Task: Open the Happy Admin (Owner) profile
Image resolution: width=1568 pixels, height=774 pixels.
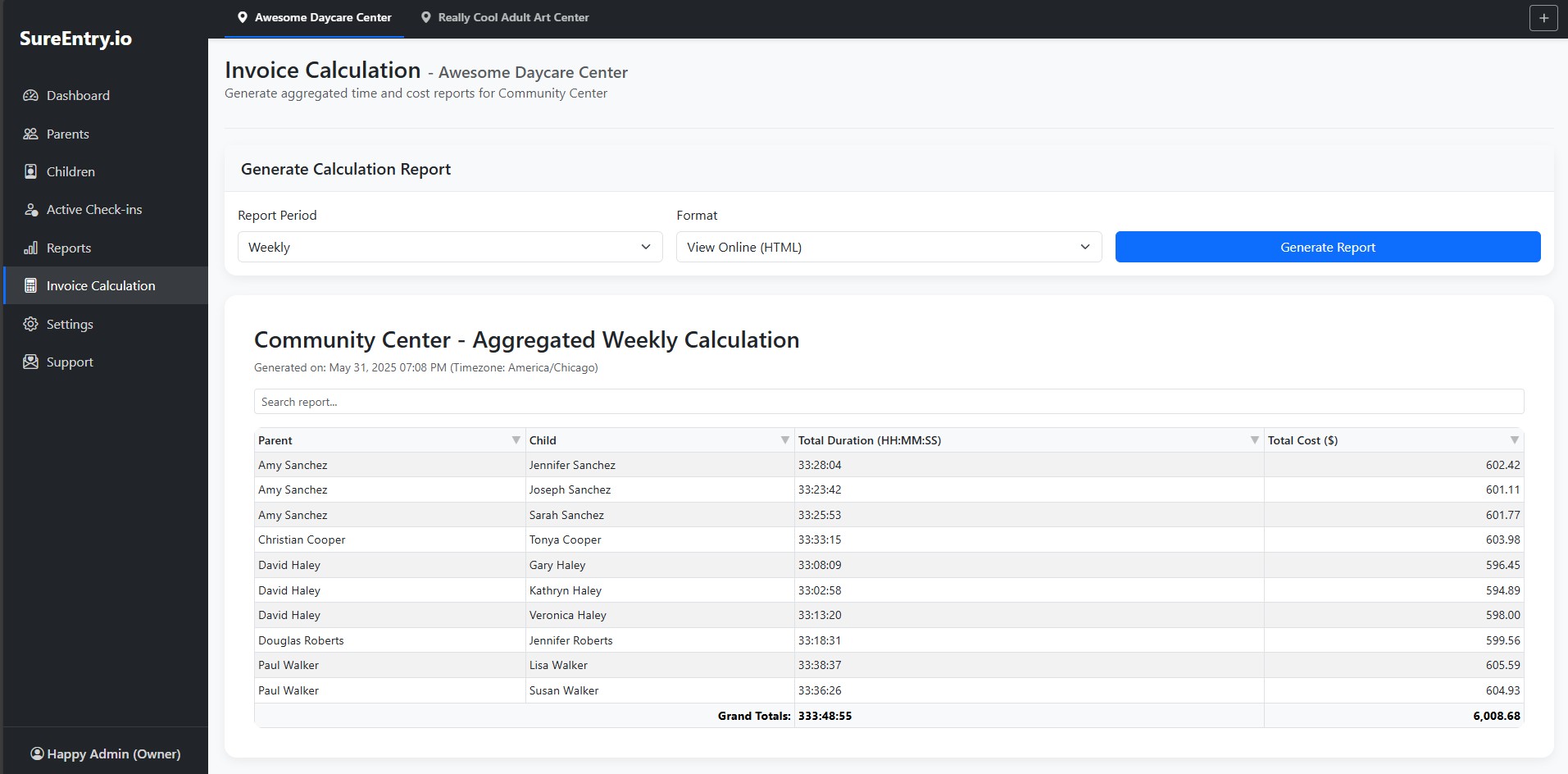Action: pos(105,754)
